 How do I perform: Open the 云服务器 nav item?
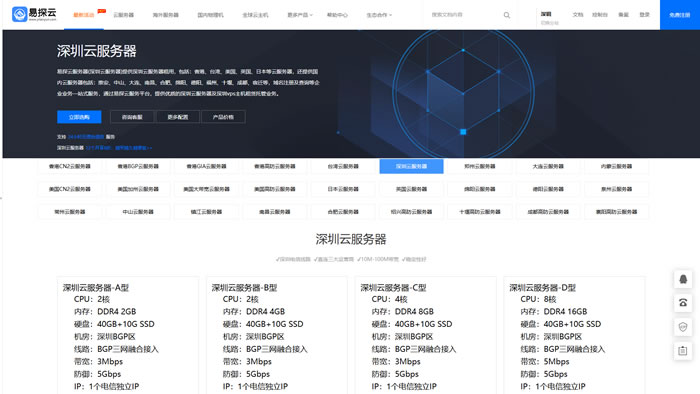(x=124, y=15)
